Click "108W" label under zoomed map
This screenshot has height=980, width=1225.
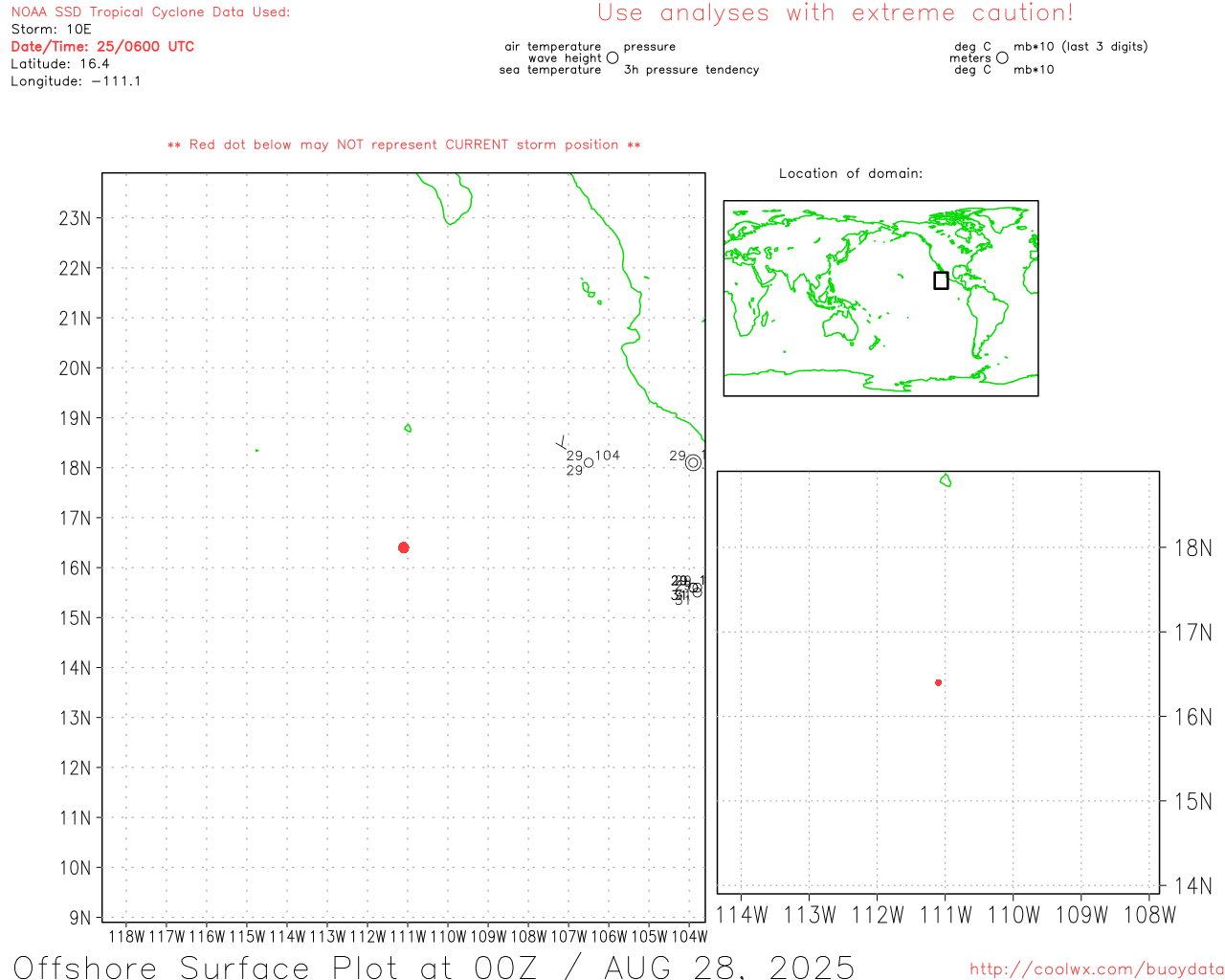(x=1149, y=915)
